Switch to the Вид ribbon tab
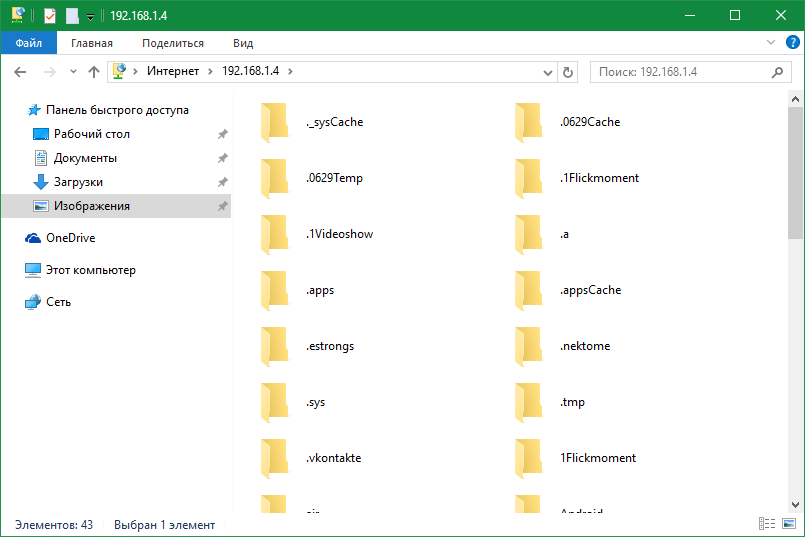805x537 pixels. tap(243, 43)
